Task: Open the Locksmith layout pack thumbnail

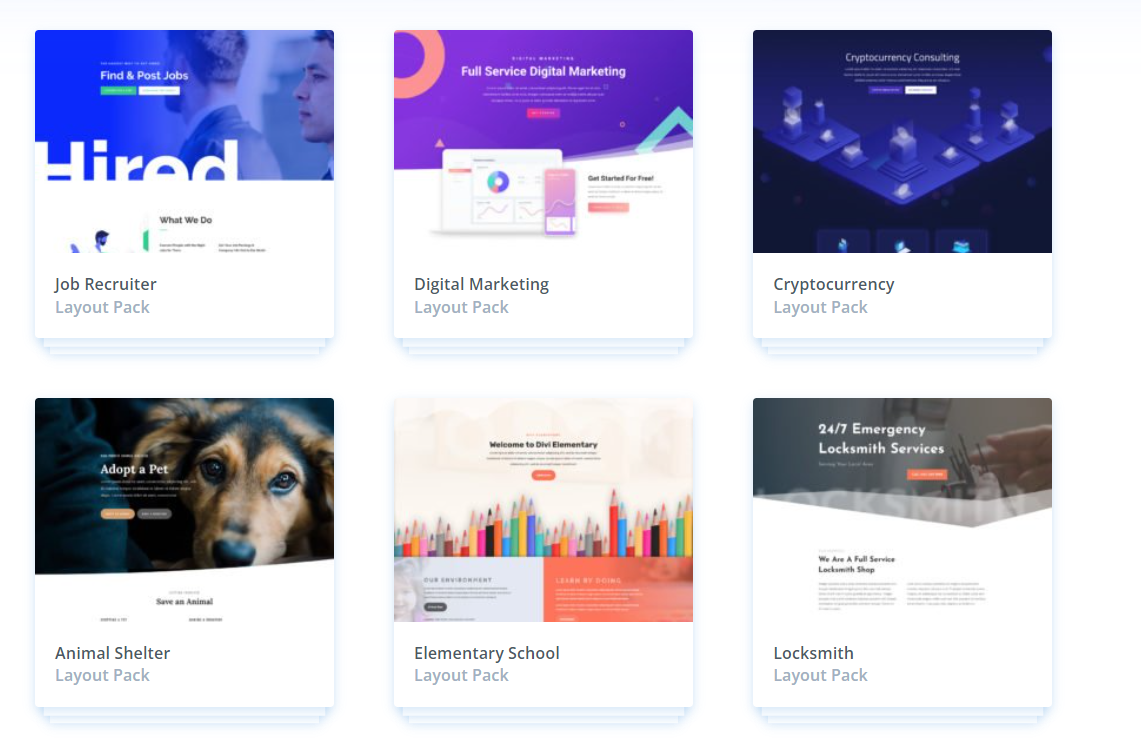Action: pyautogui.click(x=902, y=509)
